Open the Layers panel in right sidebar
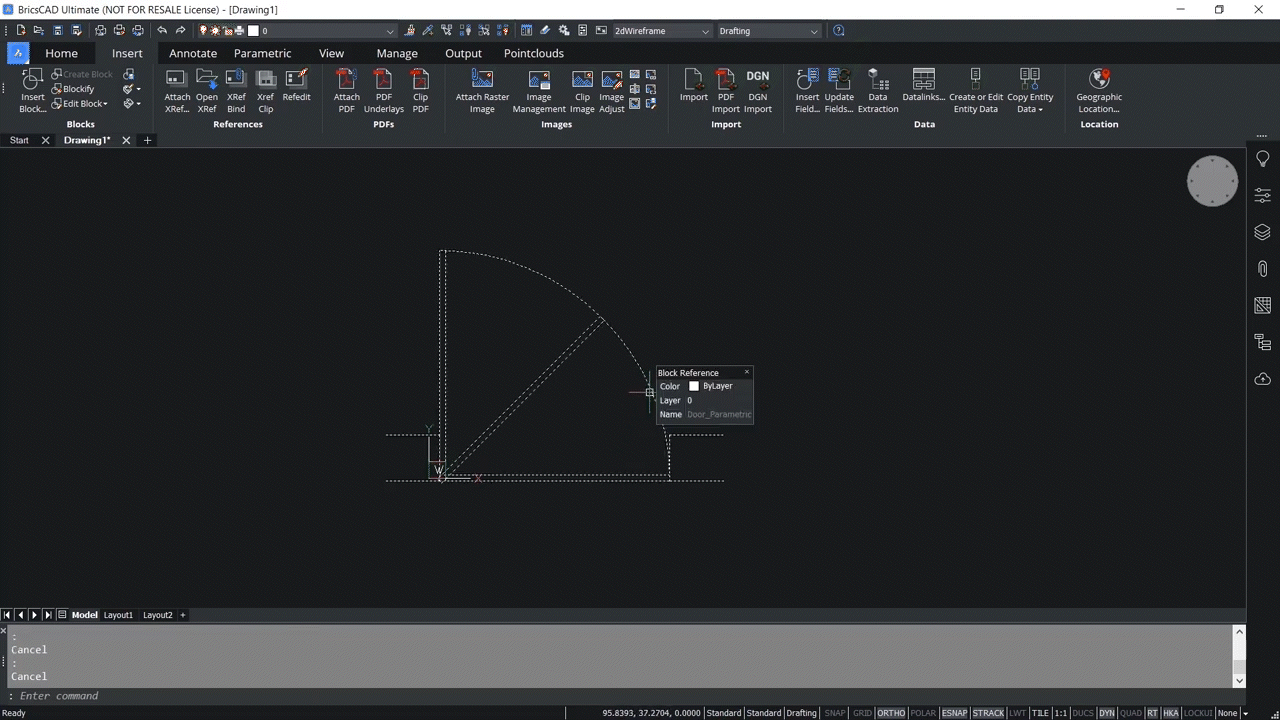Screen dimensions: 1280x720 pyautogui.click(x=1262, y=232)
